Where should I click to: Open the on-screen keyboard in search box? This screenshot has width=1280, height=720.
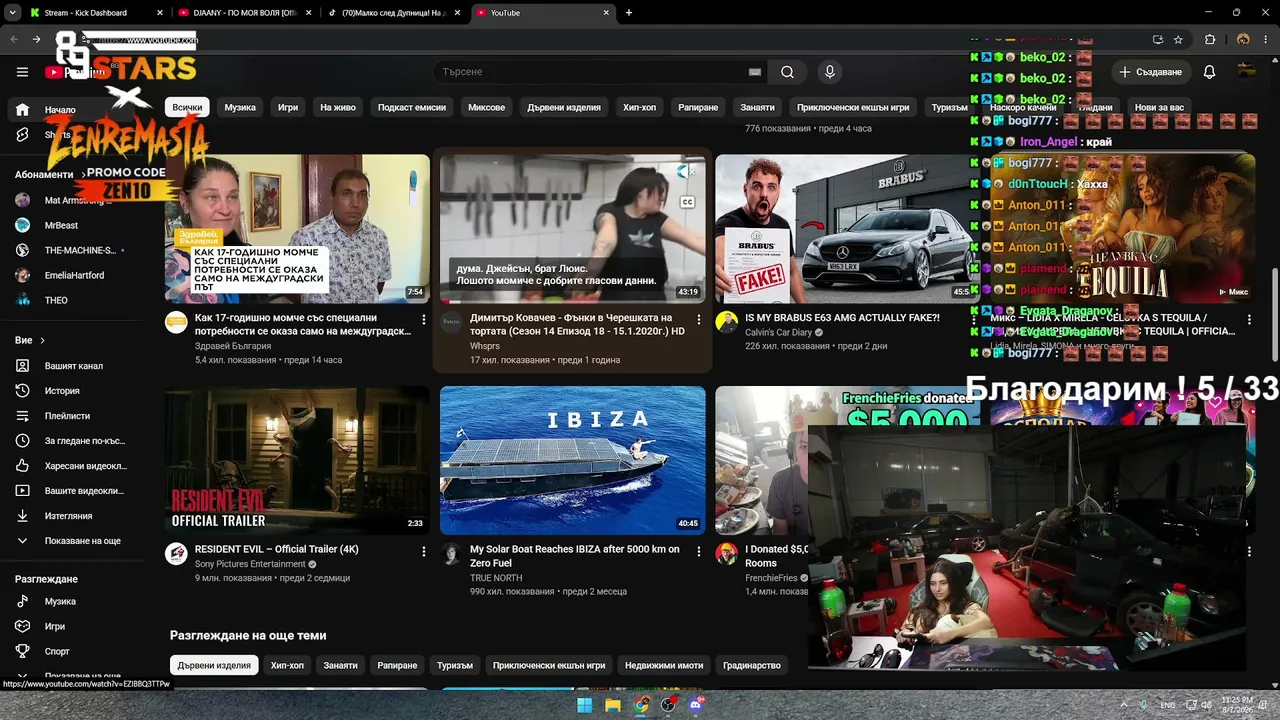[x=755, y=72]
